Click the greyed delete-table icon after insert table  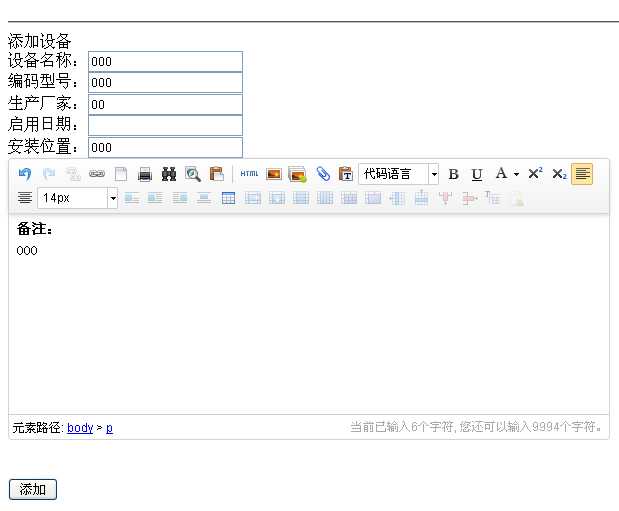[253, 198]
